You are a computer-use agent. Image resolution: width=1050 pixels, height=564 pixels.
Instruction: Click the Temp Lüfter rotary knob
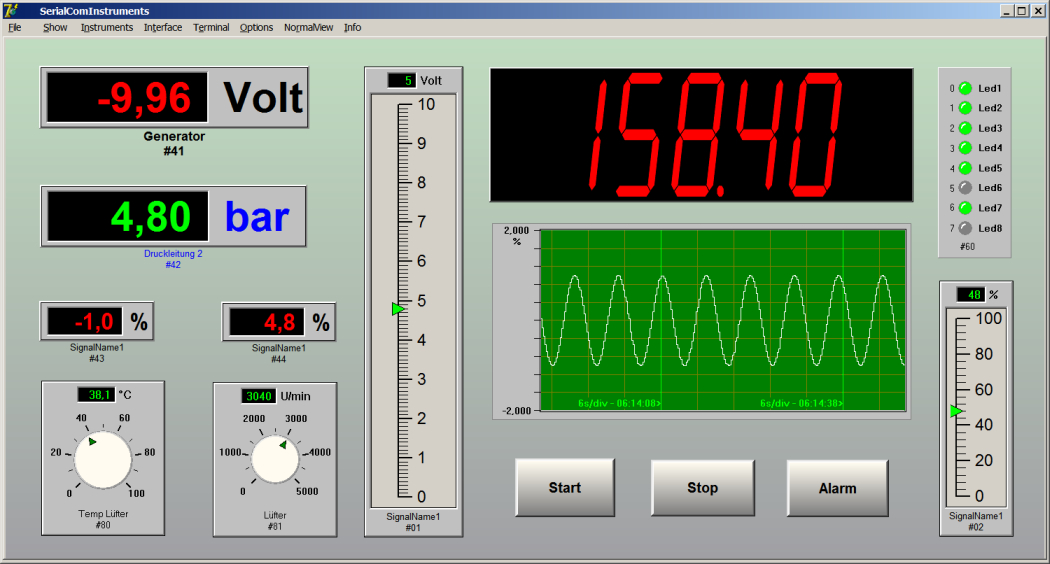click(x=102, y=460)
